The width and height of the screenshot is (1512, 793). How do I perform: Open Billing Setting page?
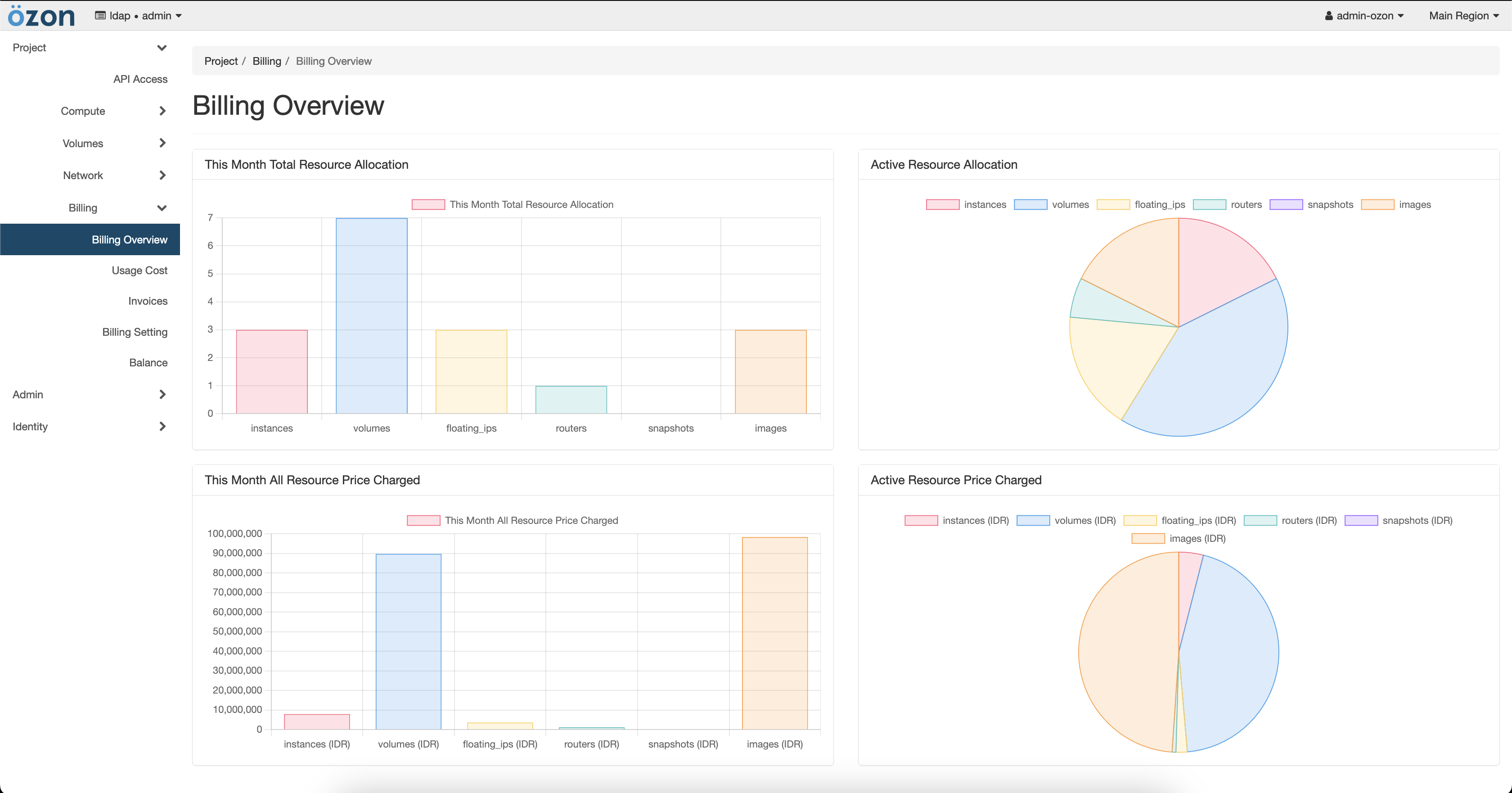coord(135,332)
